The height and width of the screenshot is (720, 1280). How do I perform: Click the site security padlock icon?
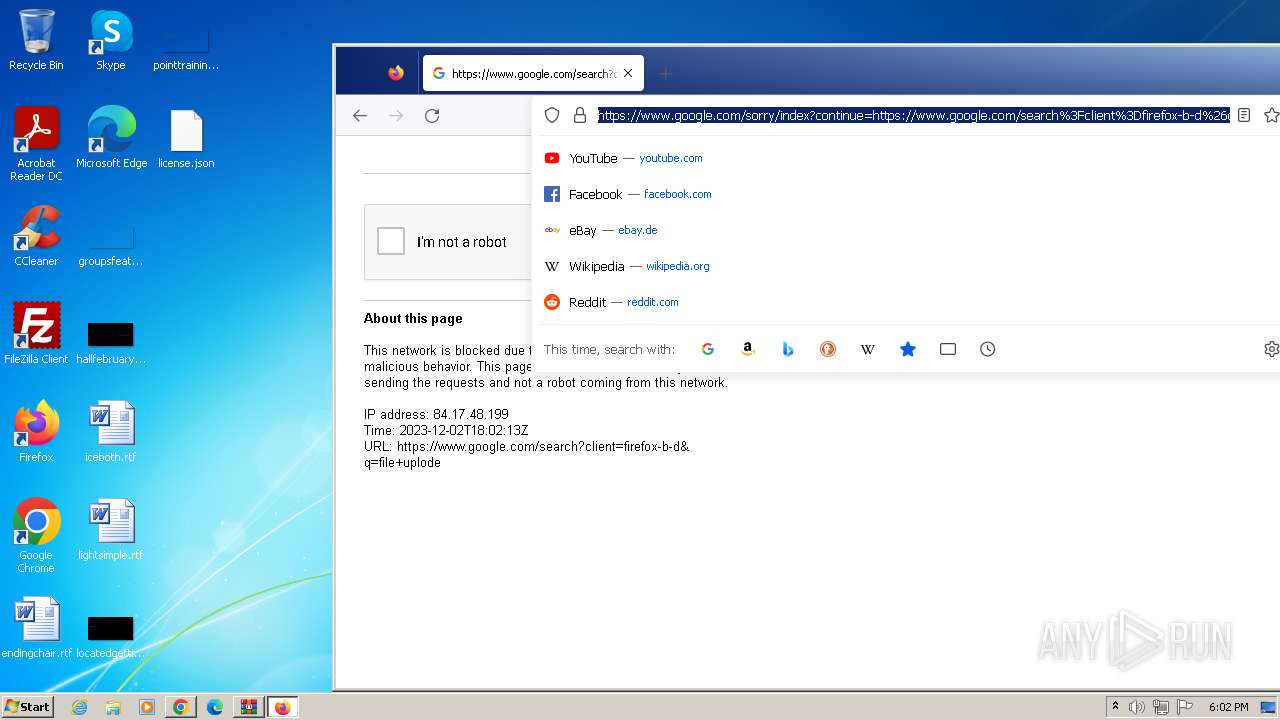pos(580,116)
